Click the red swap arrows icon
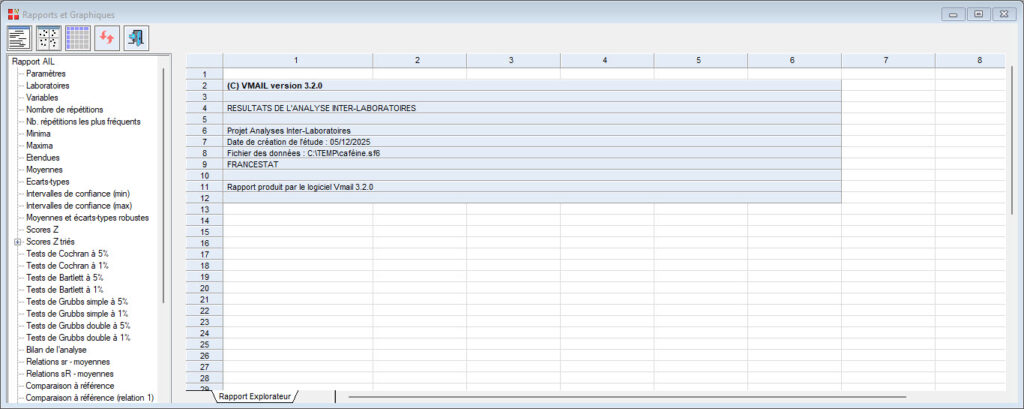1024x409 pixels. tap(107, 38)
